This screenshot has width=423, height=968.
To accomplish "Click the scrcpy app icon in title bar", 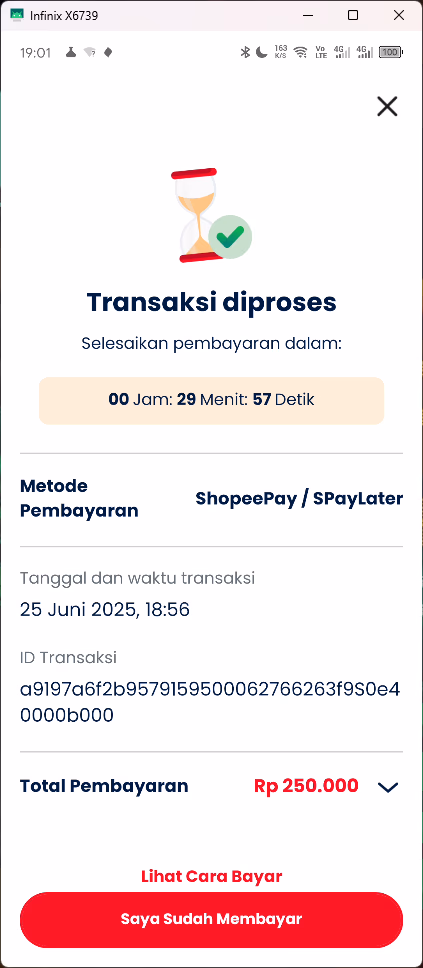I will 17,15.
